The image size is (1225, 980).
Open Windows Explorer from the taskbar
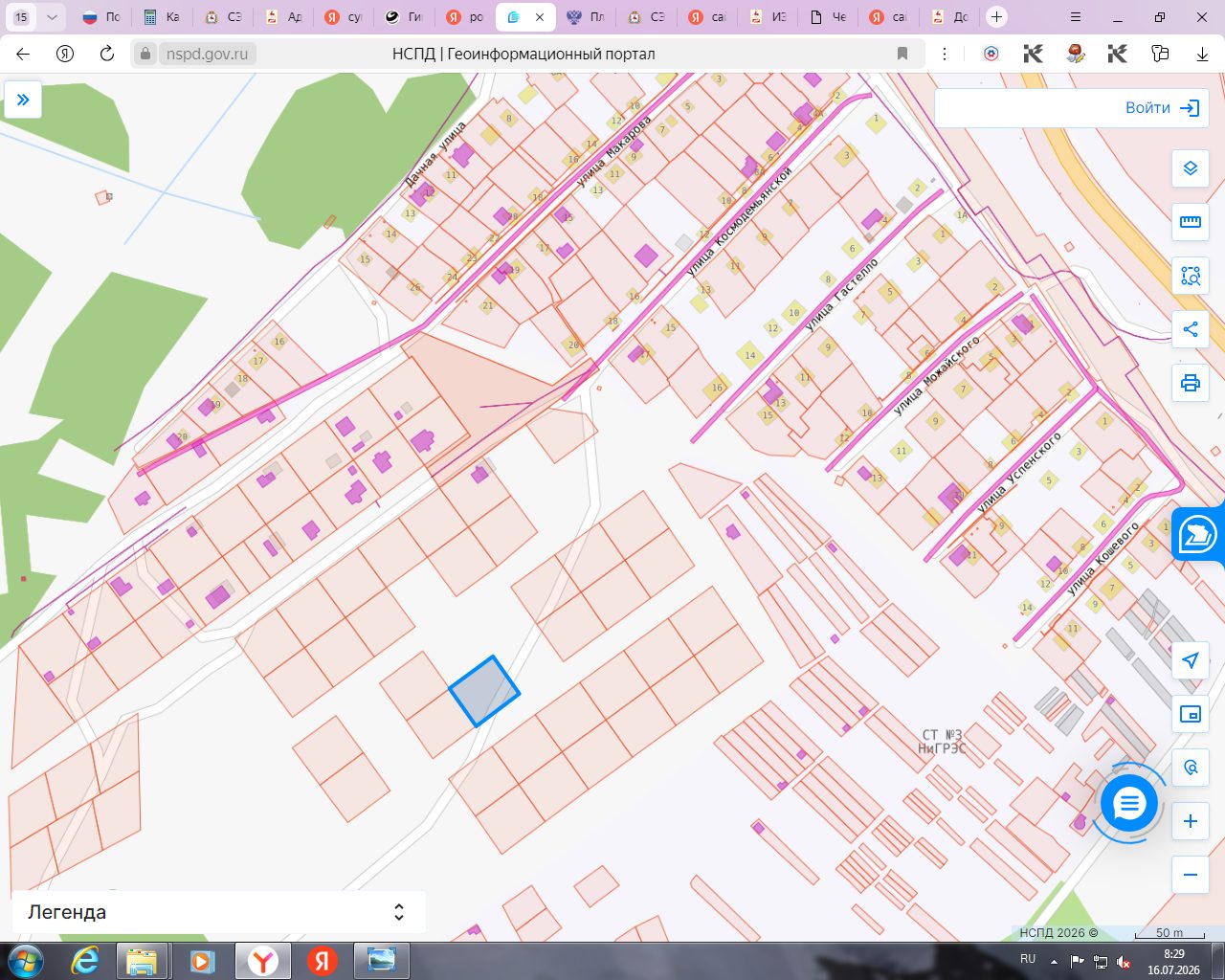tap(143, 961)
